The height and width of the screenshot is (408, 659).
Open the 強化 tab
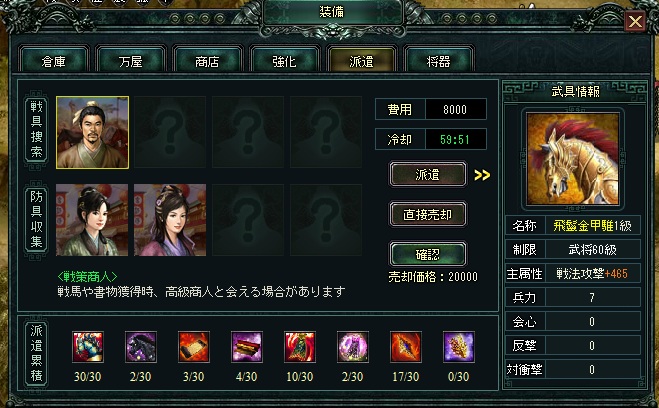(x=285, y=61)
